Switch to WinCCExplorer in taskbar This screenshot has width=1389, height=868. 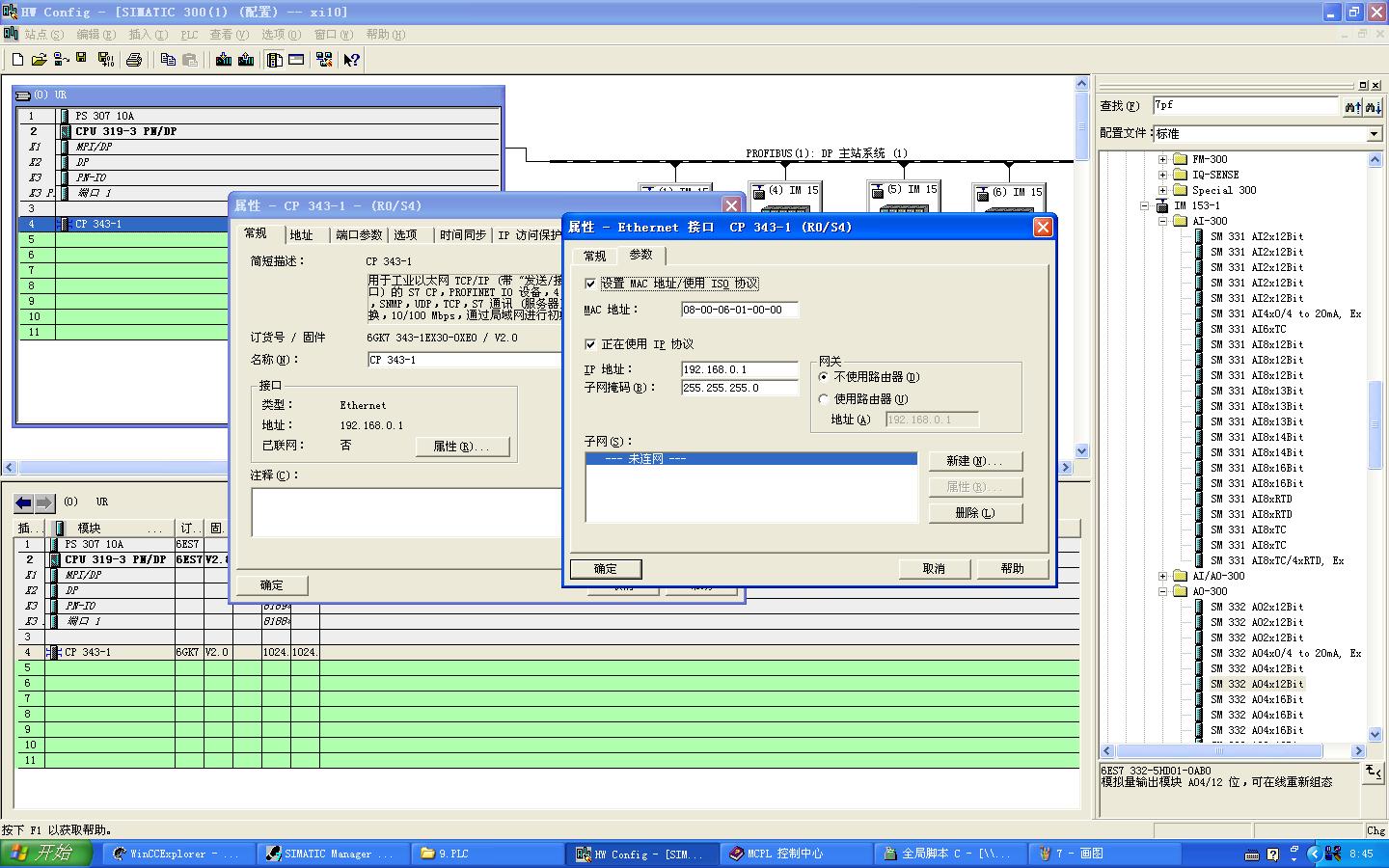click(179, 854)
